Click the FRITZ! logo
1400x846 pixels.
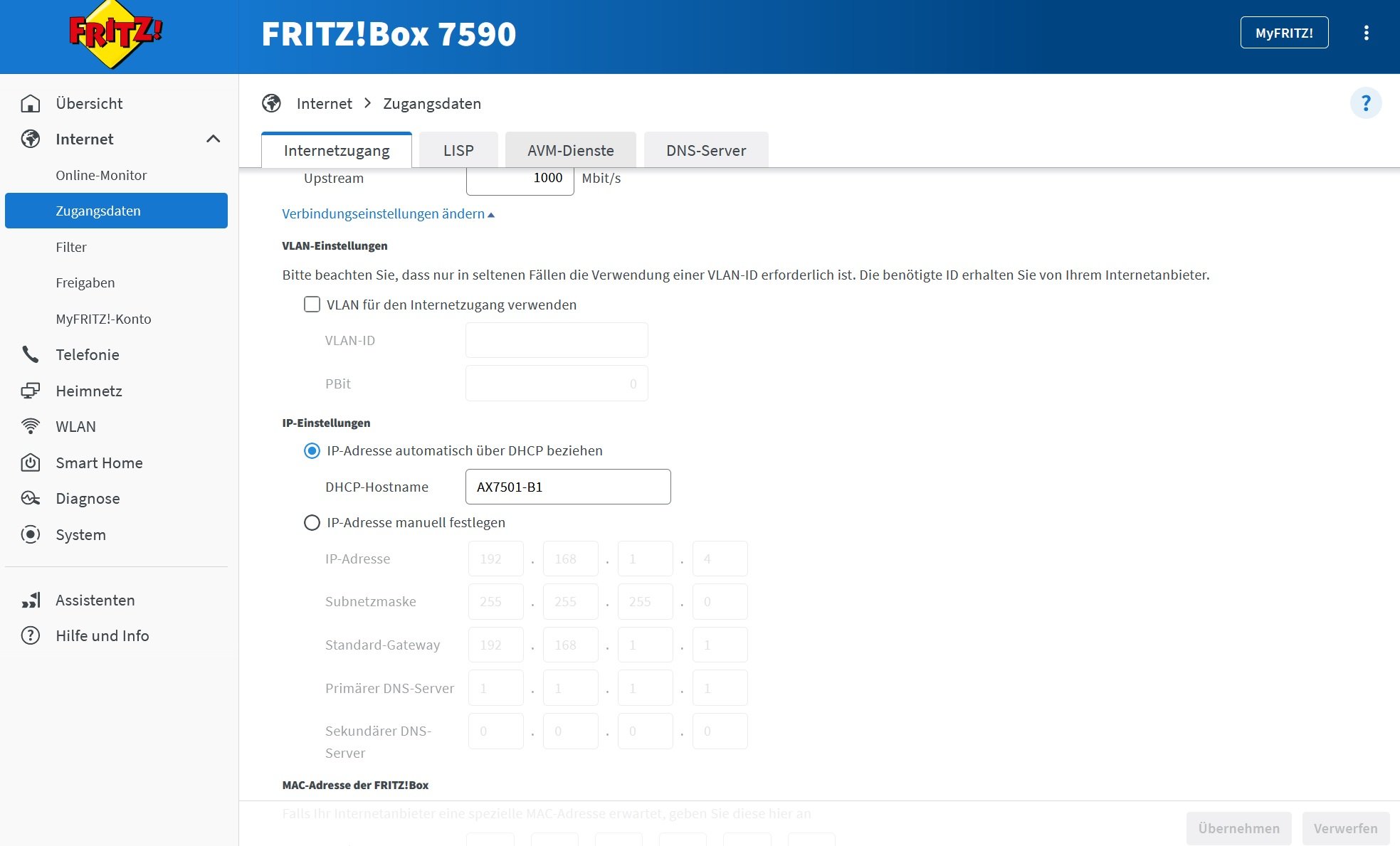(x=115, y=34)
